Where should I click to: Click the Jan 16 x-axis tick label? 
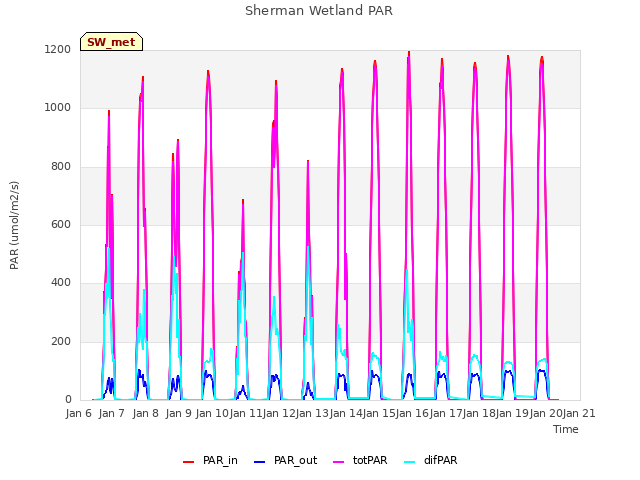(x=412, y=413)
